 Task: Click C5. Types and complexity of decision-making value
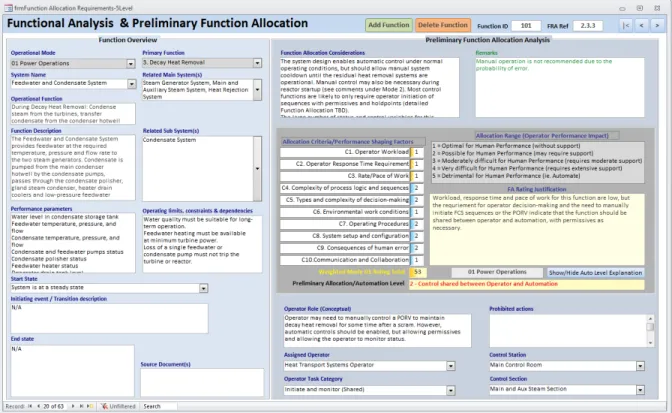(417, 200)
